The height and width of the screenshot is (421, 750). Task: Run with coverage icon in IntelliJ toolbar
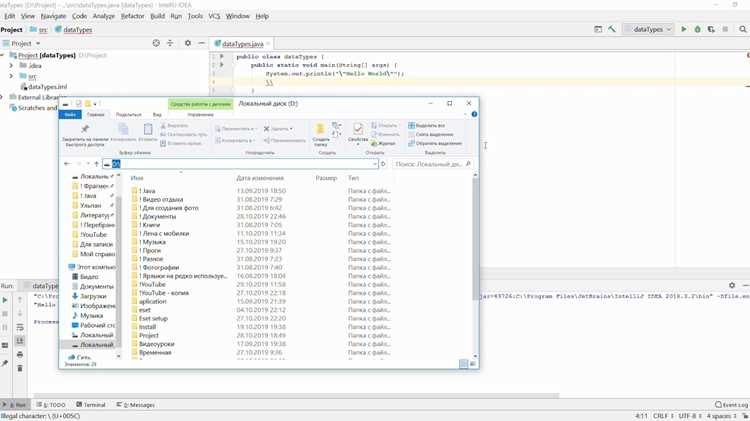click(711, 29)
